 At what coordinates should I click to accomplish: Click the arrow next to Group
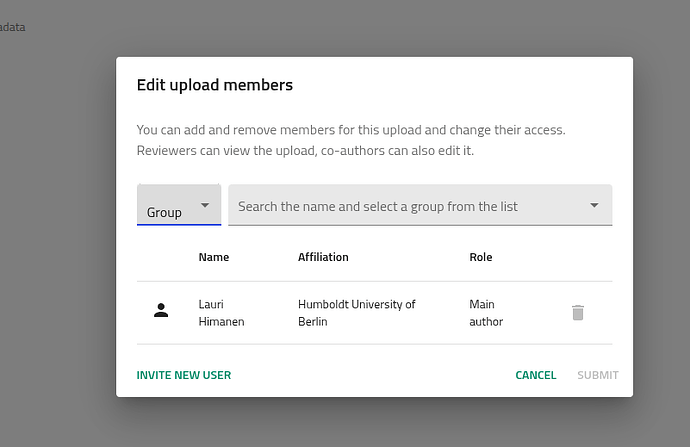(x=205, y=205)
